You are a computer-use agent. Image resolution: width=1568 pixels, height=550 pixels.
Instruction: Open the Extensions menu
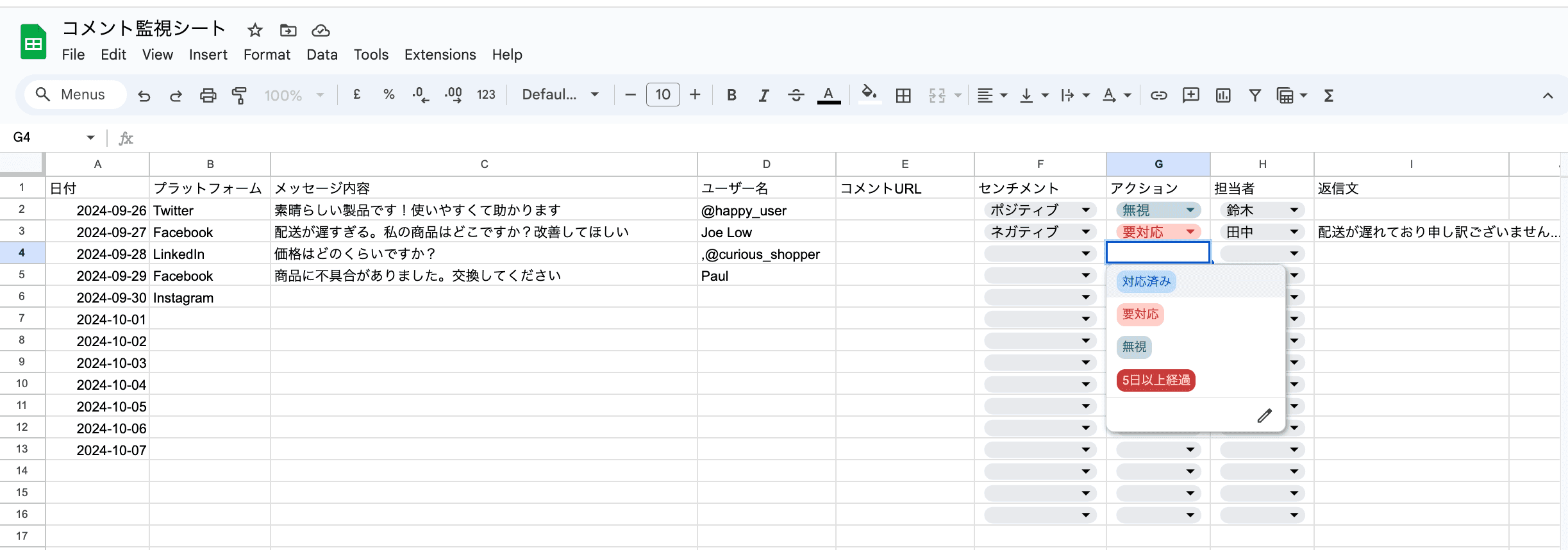tap(440, 54)
